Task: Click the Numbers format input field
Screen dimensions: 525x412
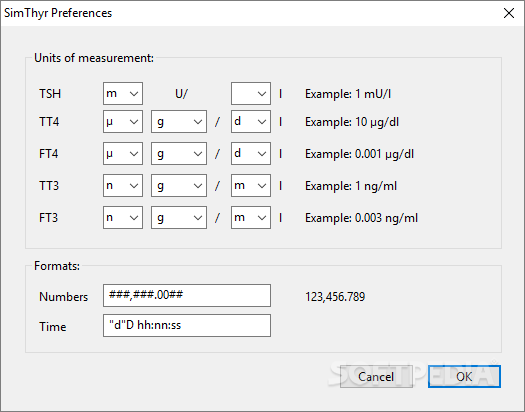Action: pyautogui.click(x=187, y=296)
